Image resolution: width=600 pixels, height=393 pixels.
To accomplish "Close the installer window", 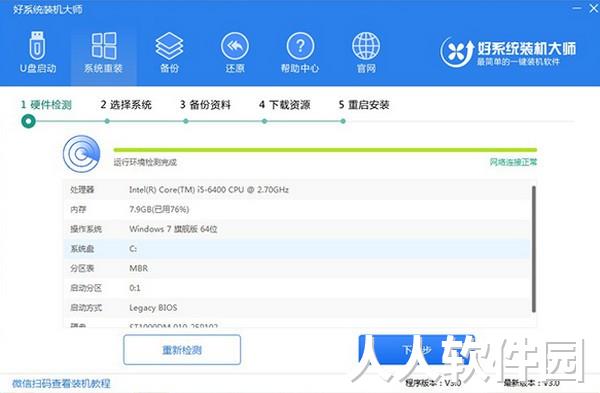I will (x=594, y=8).
